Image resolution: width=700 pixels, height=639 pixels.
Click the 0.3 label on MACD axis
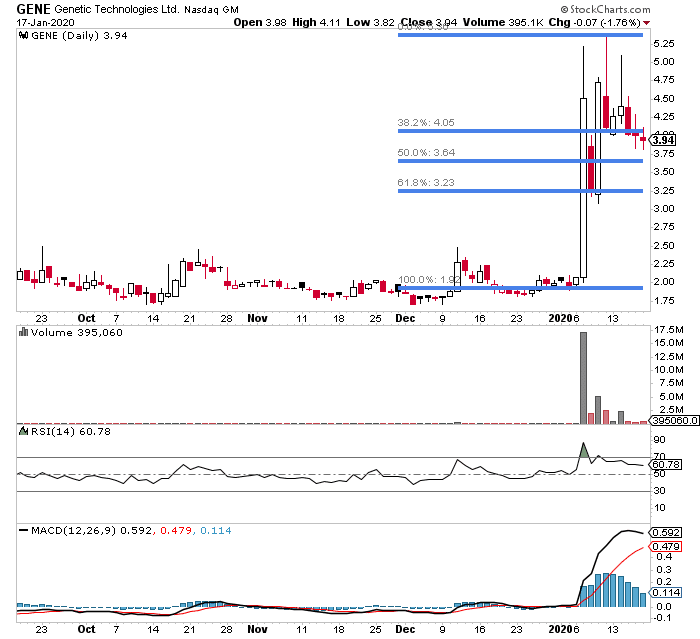664,569
